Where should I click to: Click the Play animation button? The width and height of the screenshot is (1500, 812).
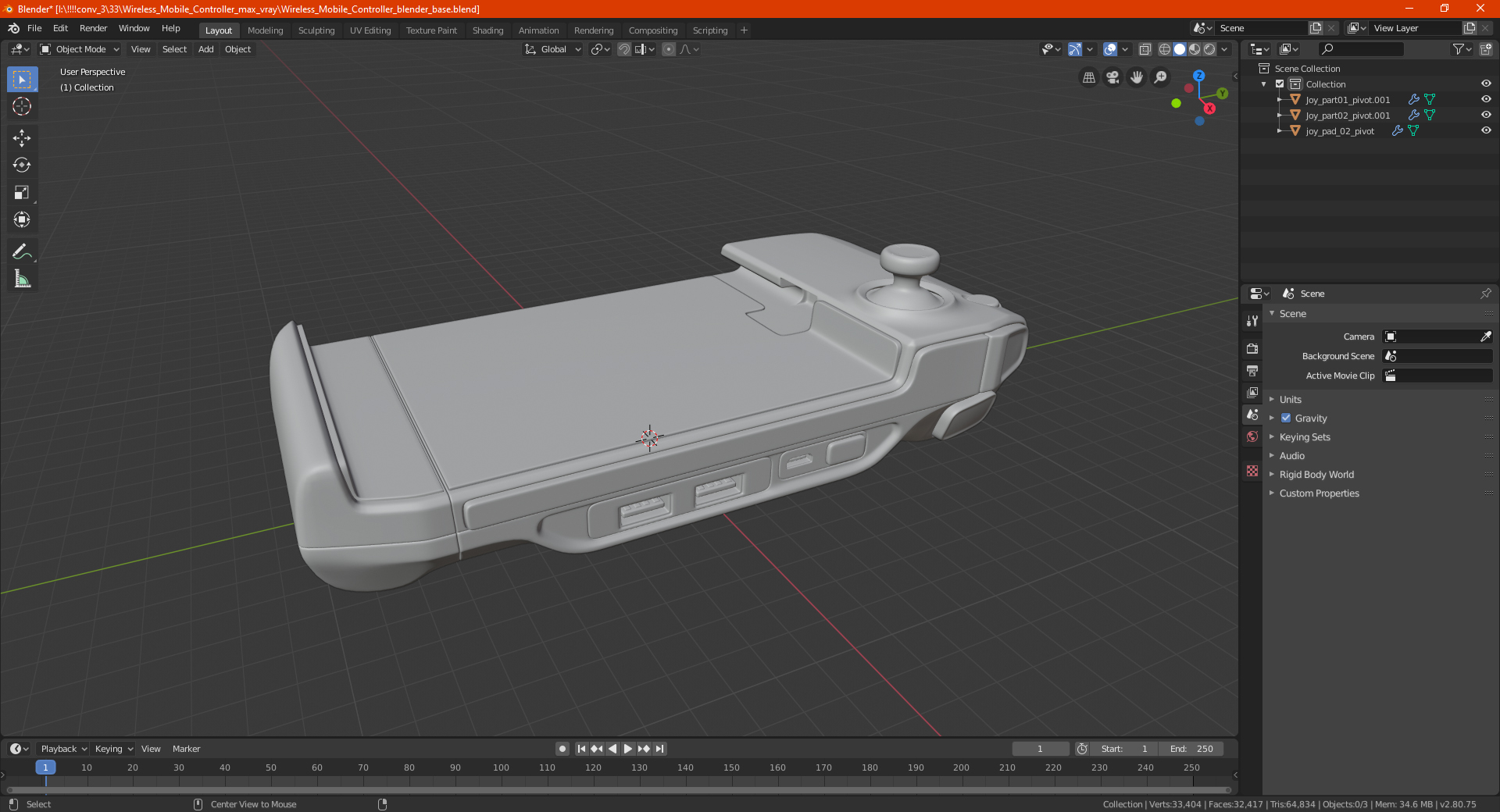tap(628, 749)
